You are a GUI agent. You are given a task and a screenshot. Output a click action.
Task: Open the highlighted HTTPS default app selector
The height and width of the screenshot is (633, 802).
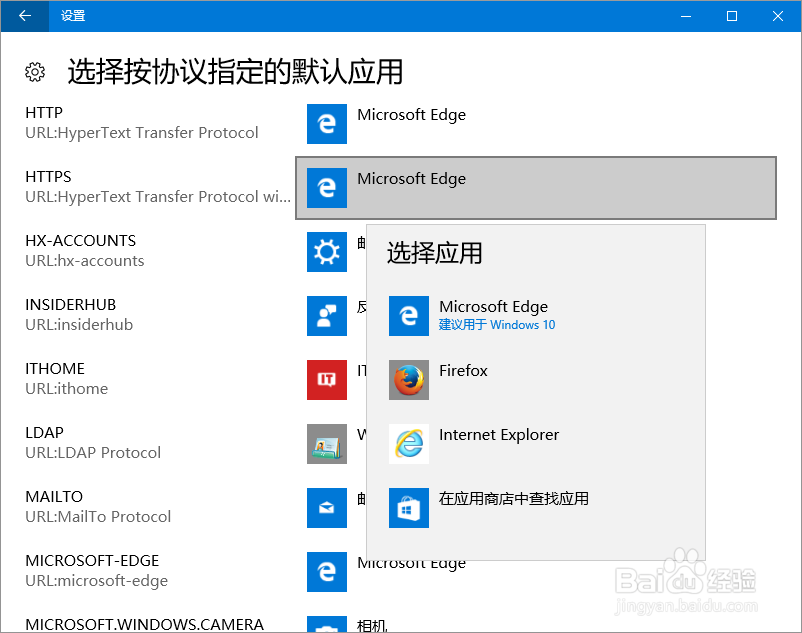click(535, 188)
